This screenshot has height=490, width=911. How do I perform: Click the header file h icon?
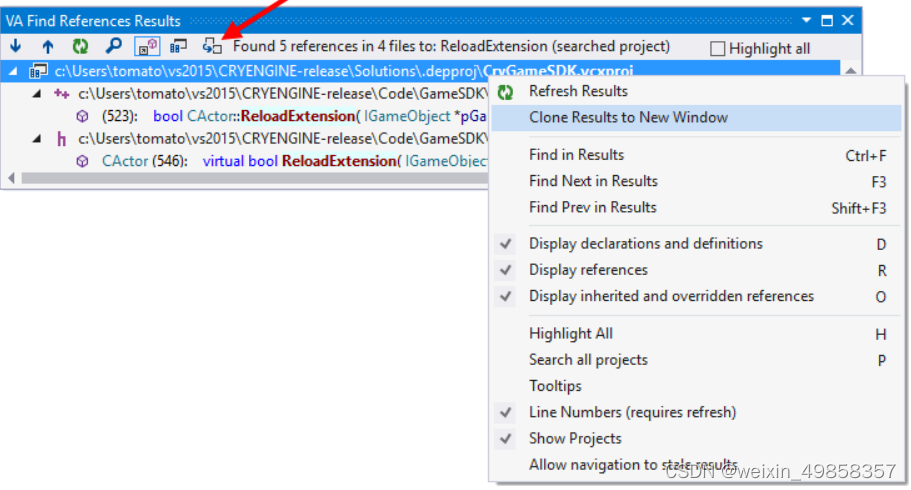[62, 139]
